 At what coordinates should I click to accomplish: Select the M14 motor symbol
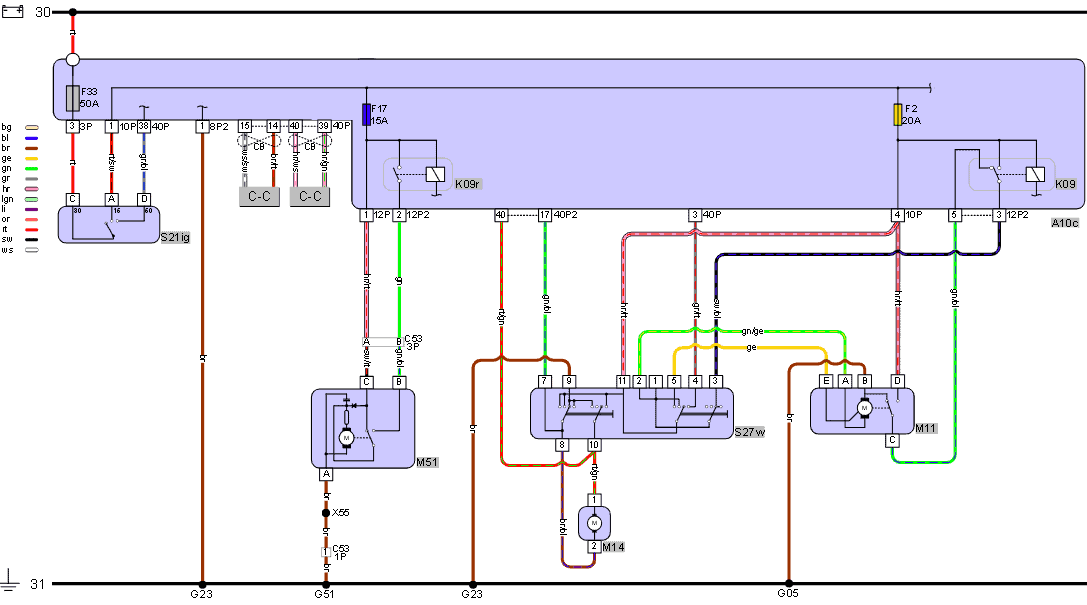tap(594, 522)
